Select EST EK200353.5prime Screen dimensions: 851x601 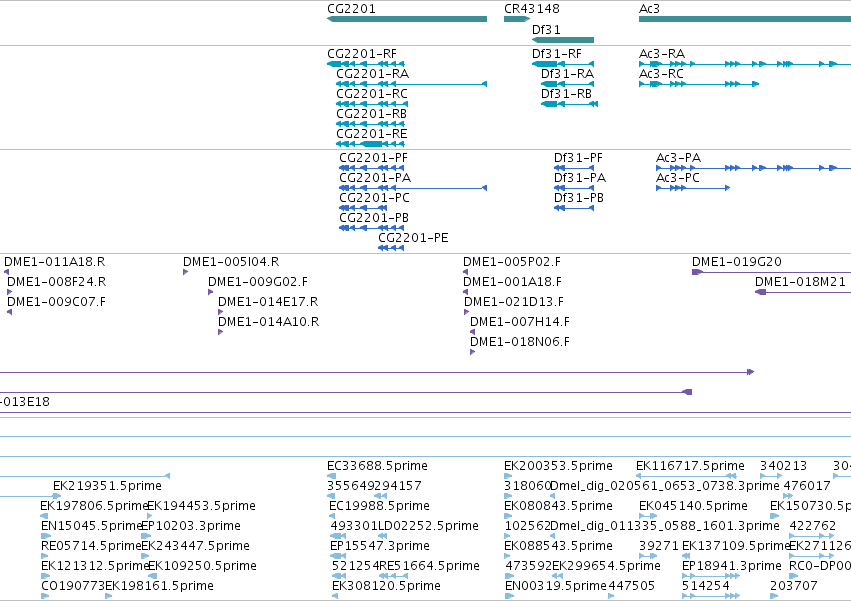pyautogui.click(x=558, y=466)
